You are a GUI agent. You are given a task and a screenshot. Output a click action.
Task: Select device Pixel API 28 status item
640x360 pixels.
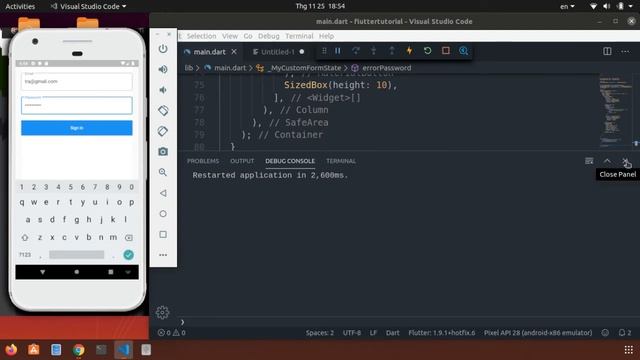(538, 333)
